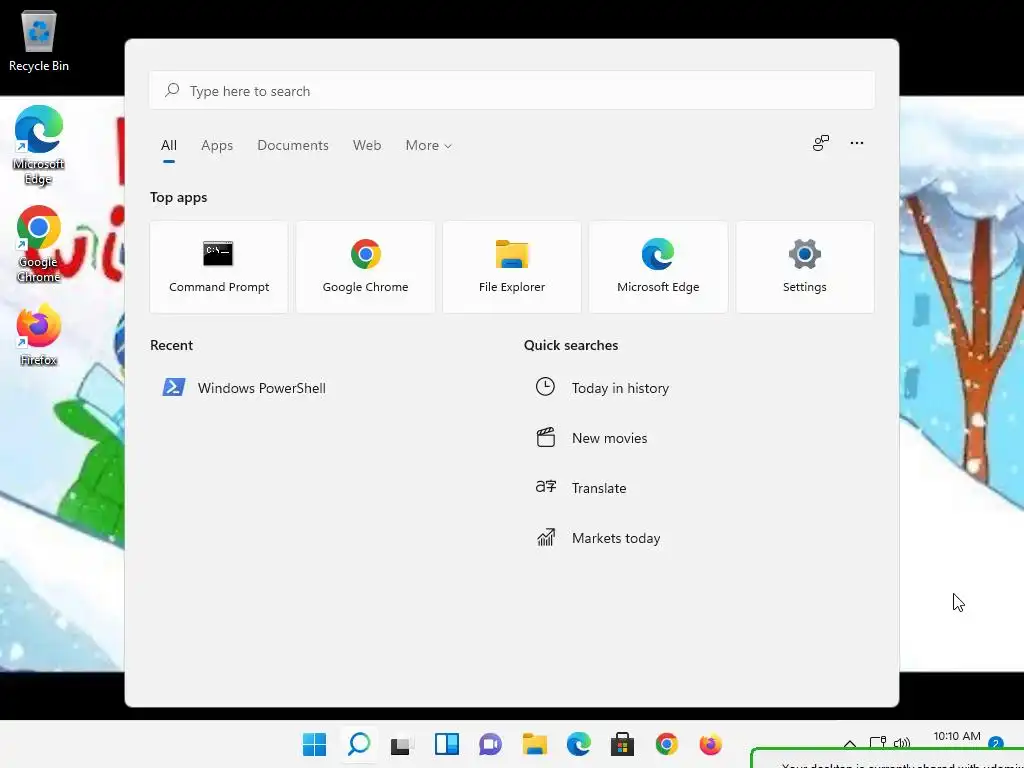The image size is (1024, 768).
Task: Open Microsoft Edge desktop shortcut
Action: coord(39,145)
